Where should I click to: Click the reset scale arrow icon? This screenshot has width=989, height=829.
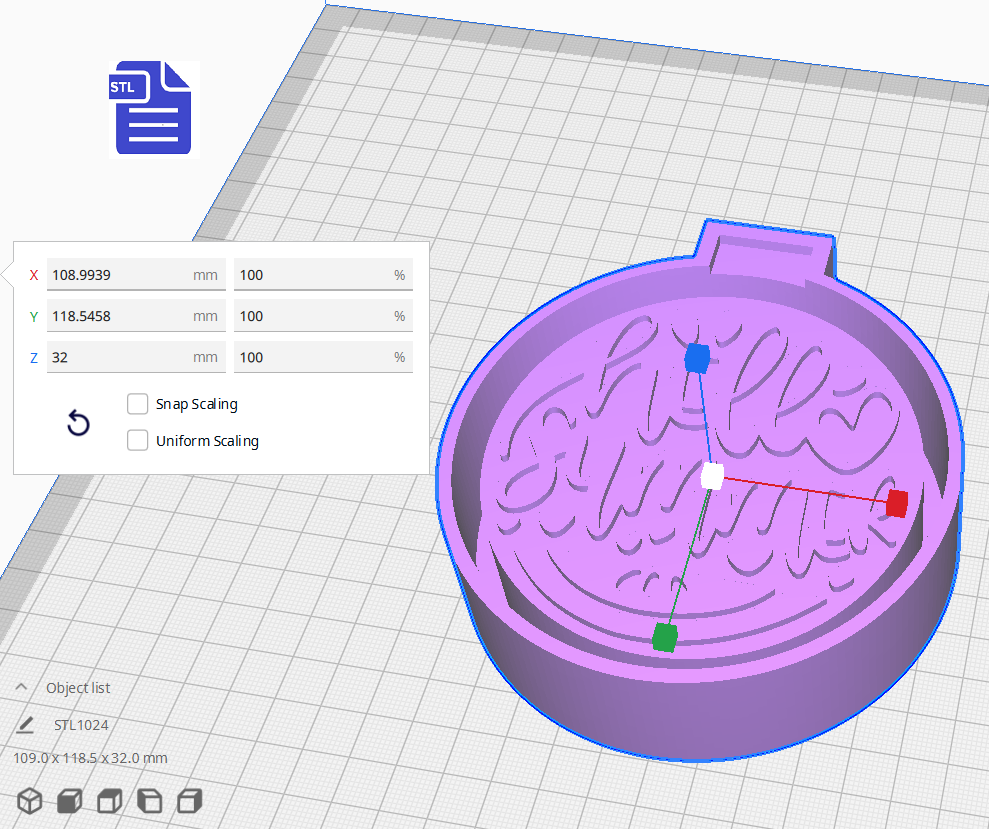tap(78, 423)
